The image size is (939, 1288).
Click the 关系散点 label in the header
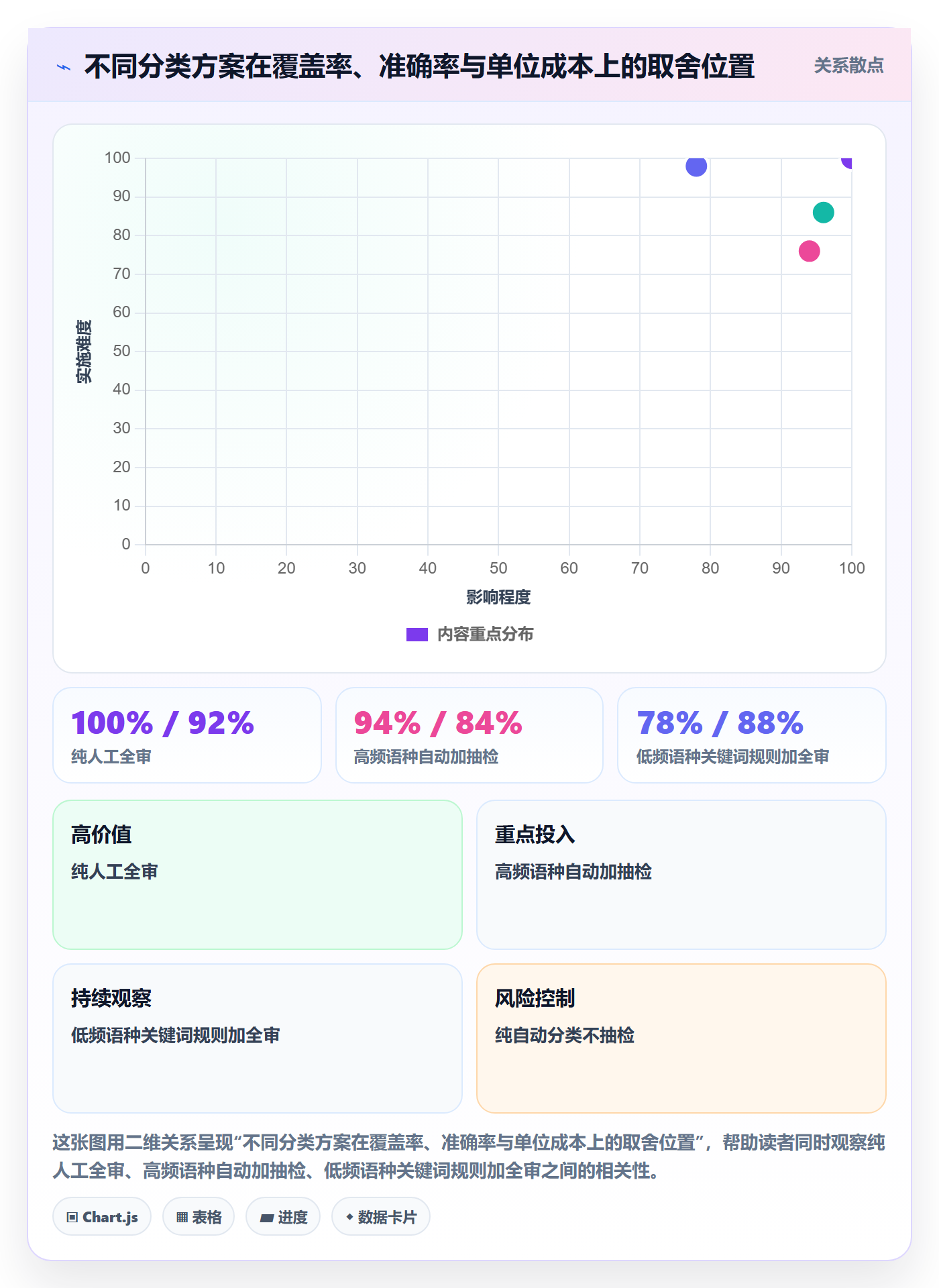point(848,66)
